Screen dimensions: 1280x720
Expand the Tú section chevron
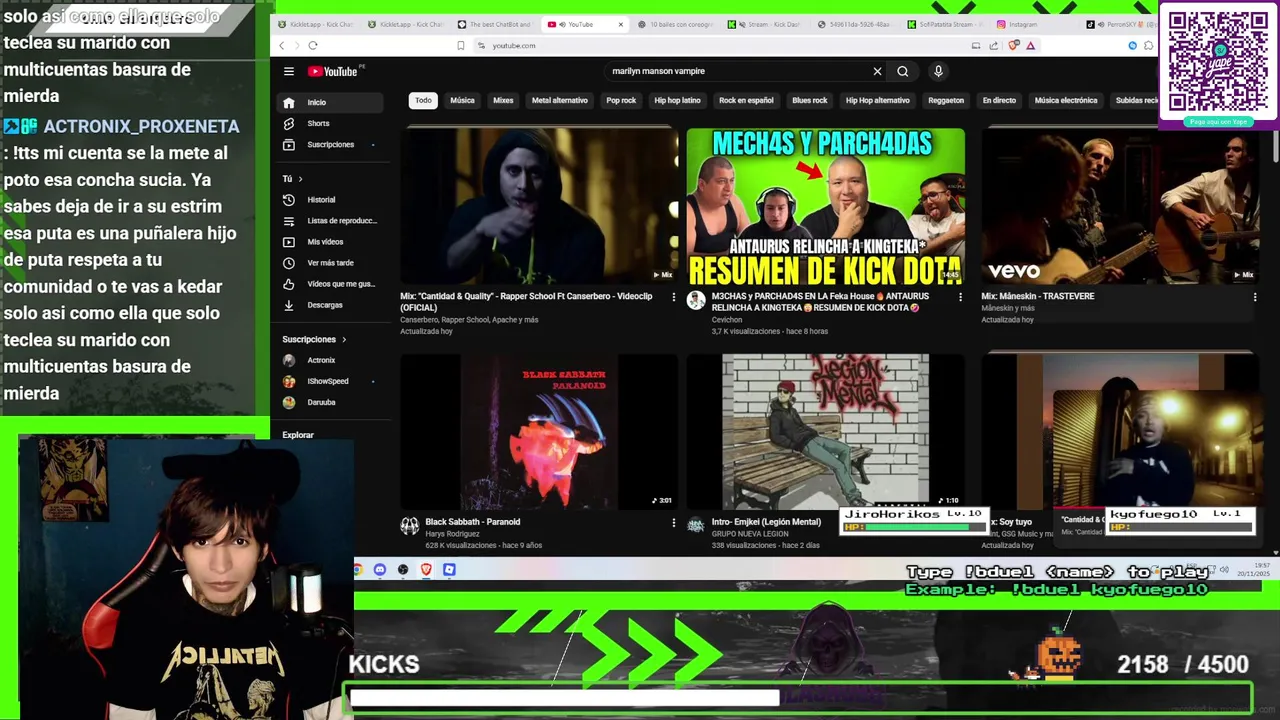click(x=299, y=179)
